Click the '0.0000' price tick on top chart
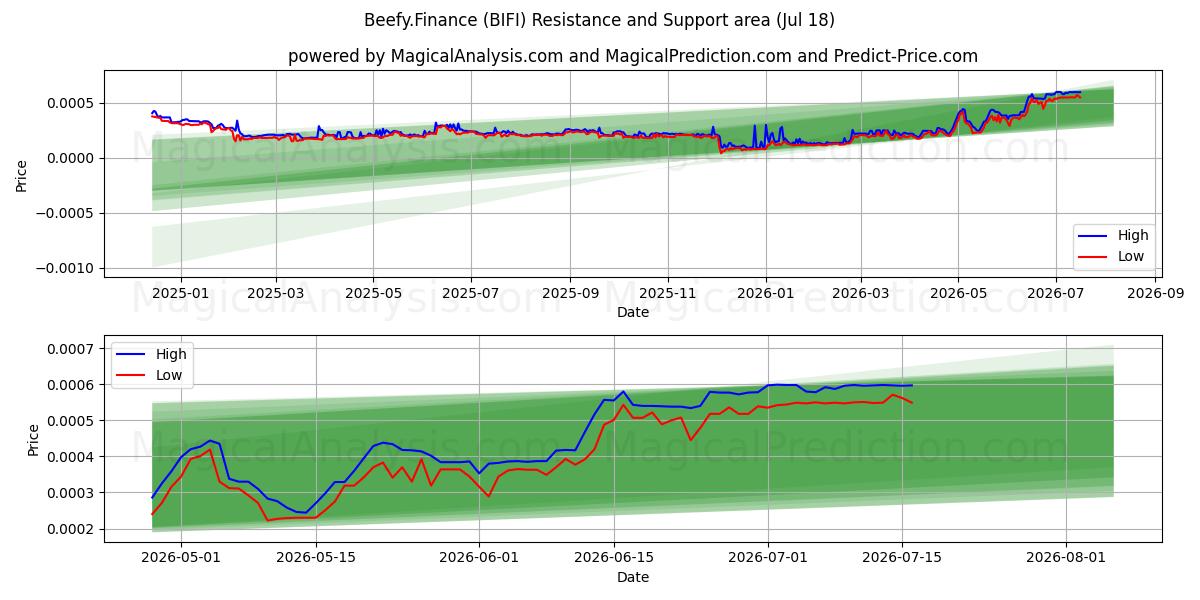The height and width of the screenshot is (600, 1200). 73,158
